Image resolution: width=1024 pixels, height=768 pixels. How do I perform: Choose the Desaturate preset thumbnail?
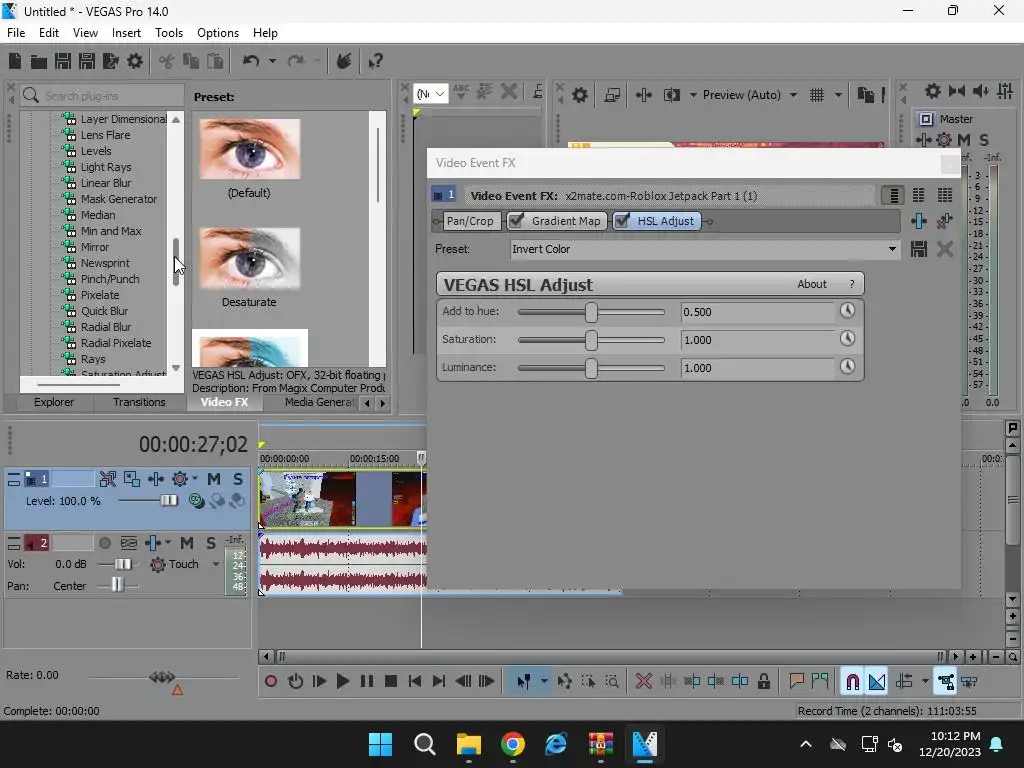[249, 259]
